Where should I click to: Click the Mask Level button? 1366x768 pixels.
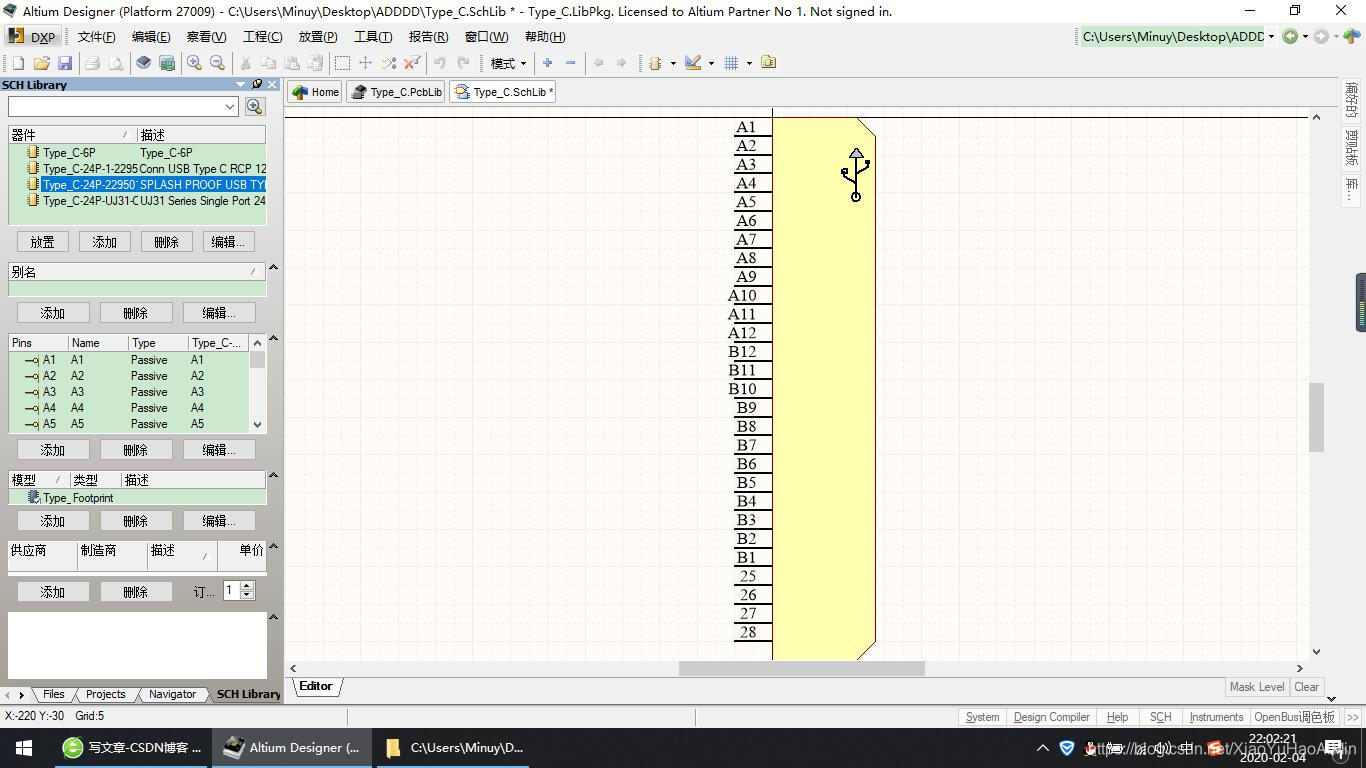coord(1257,687)
